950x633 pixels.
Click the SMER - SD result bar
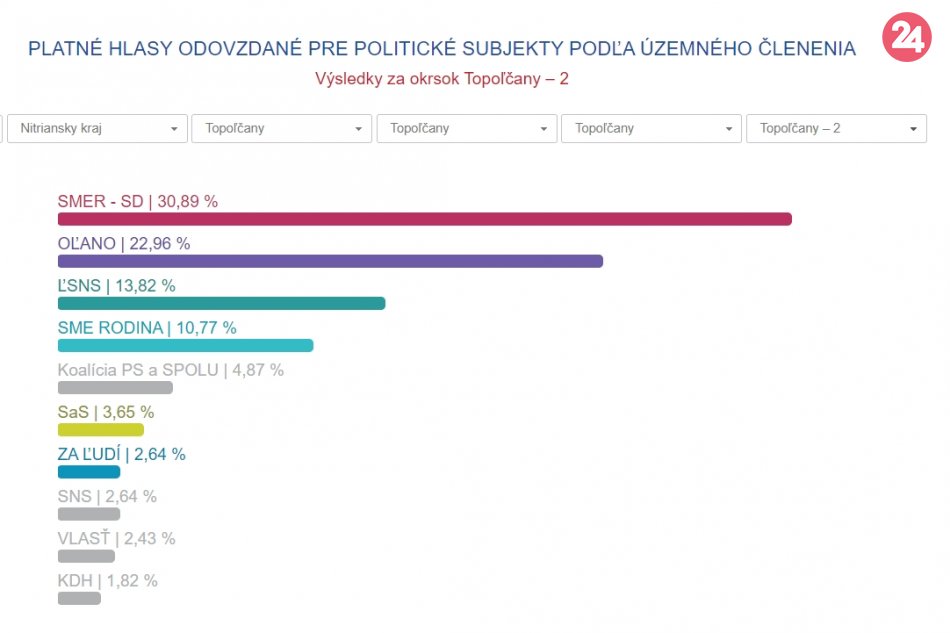pyautogui.click(x=424, y=219)
